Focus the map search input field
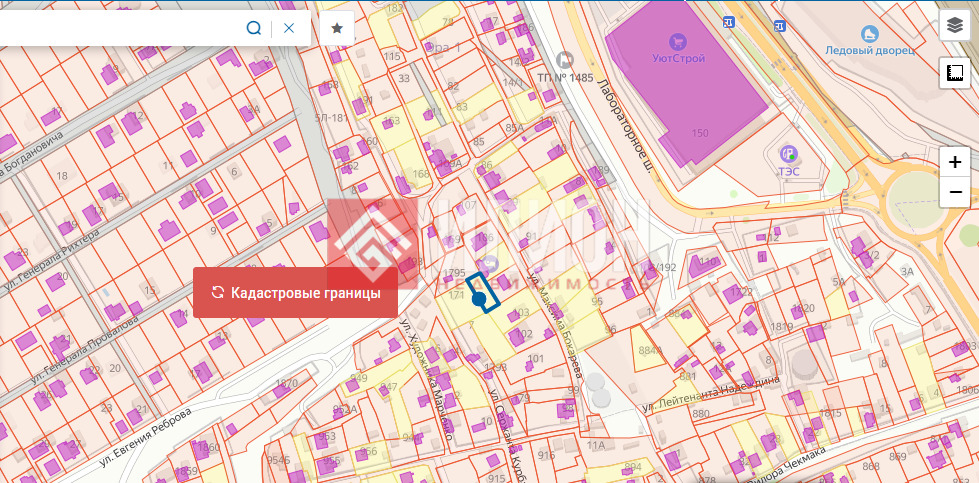979x483 pixels. [120, 28]
